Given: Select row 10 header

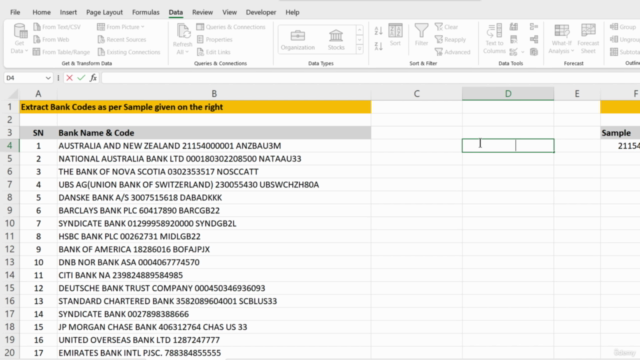Looking at the screenshot, I should (9, 224).
